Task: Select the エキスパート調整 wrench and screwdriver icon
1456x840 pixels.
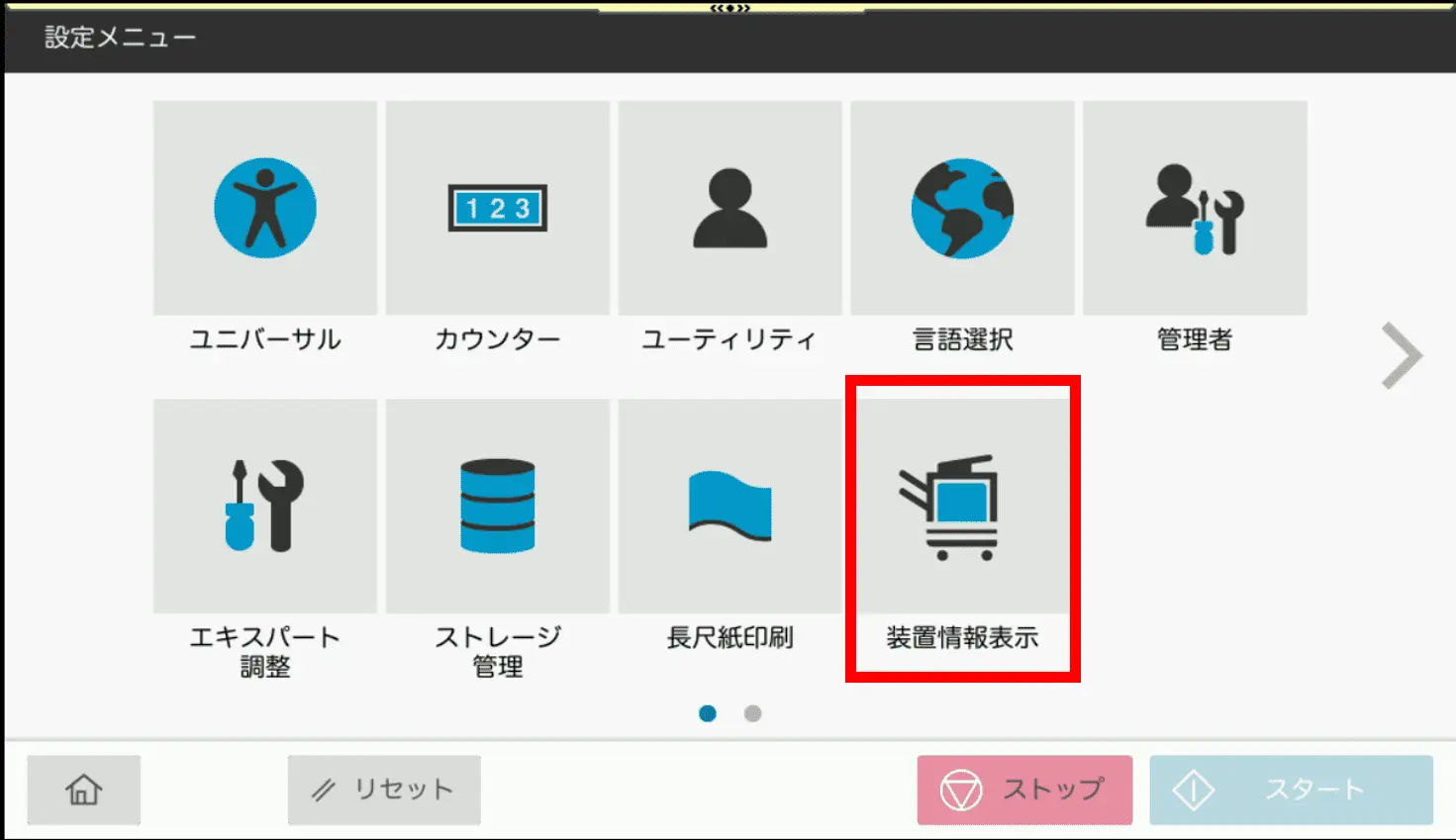Action: pos(264,507)
